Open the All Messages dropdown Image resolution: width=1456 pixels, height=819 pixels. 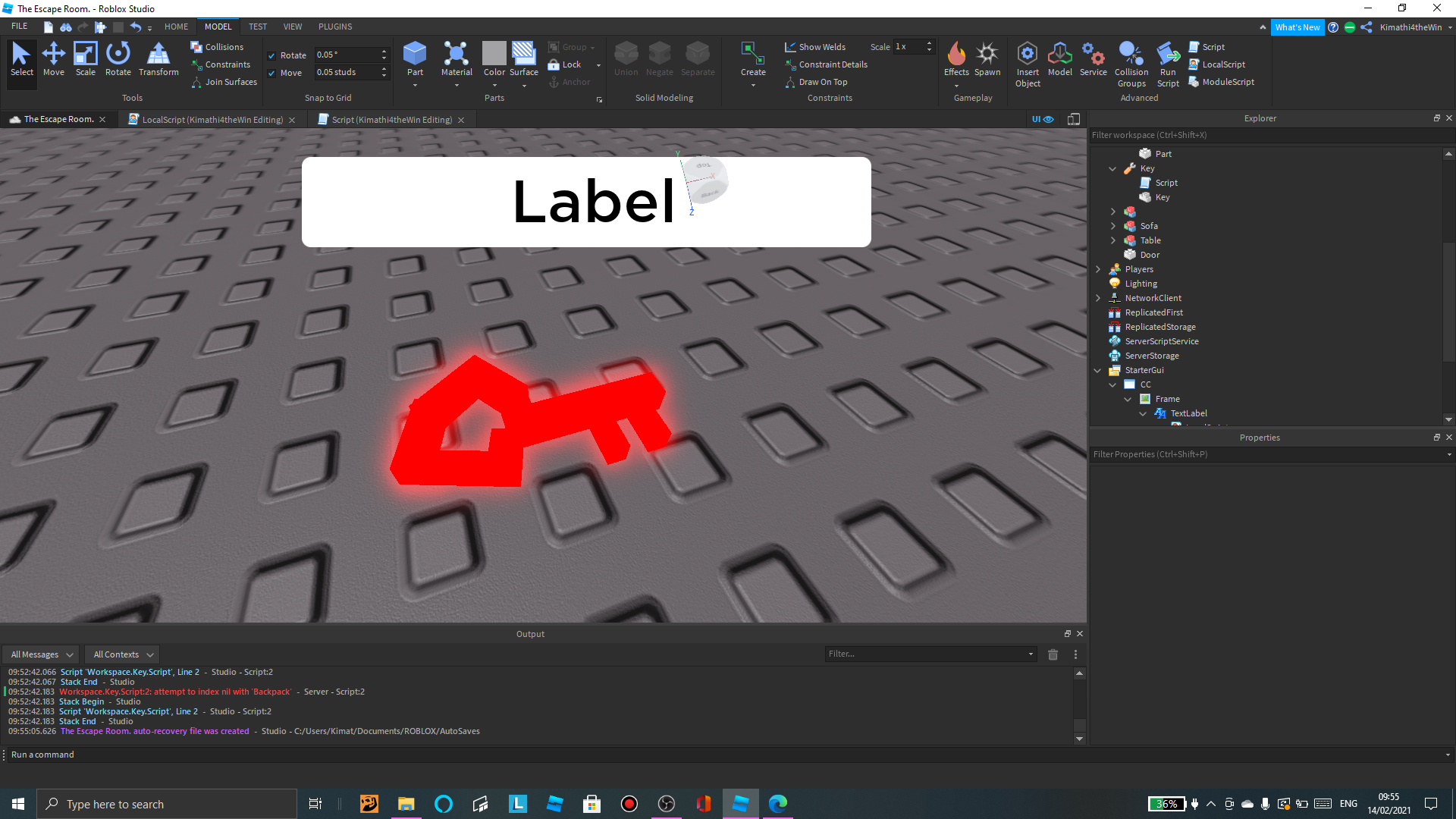click(x=41, y=654)
